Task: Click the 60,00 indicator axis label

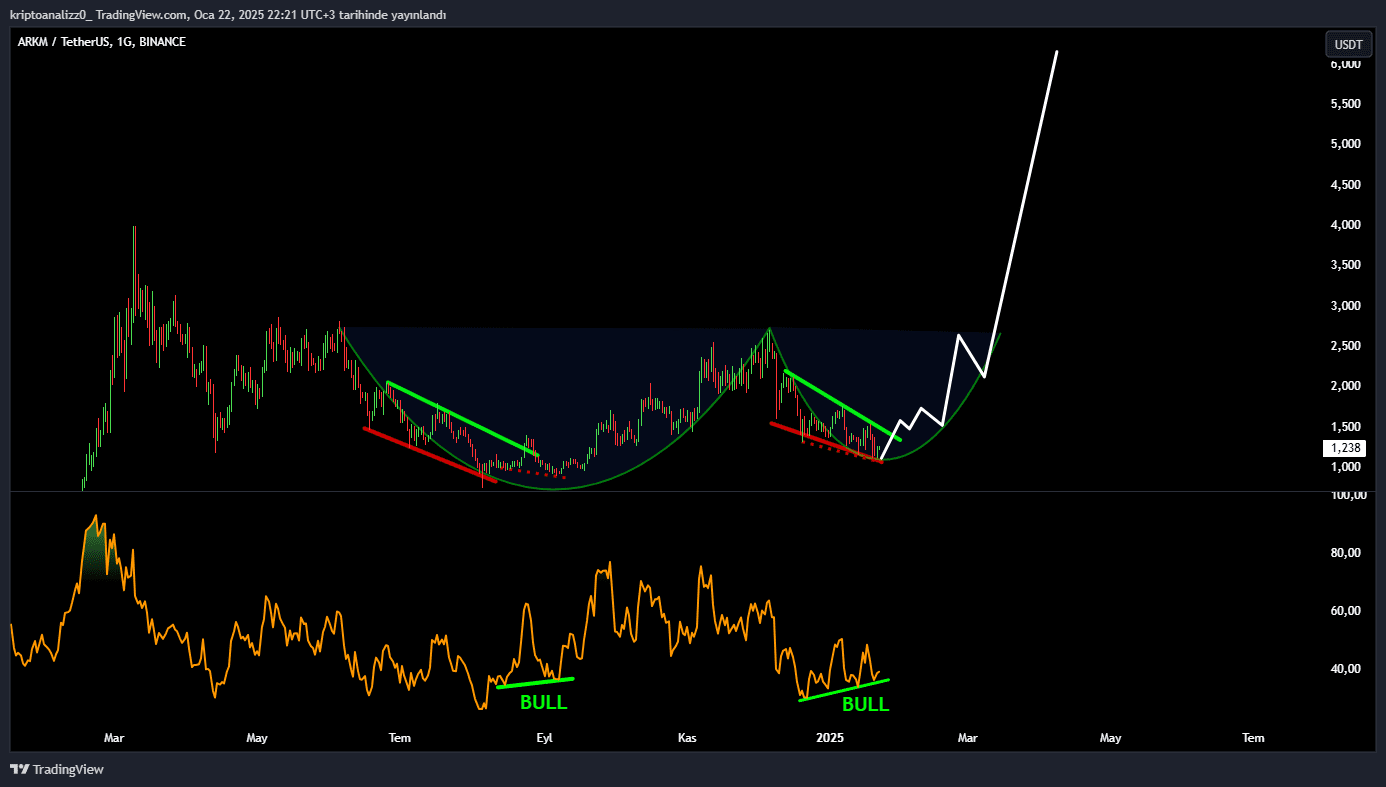Action: pyautogui.click(x=1348, y=611)
